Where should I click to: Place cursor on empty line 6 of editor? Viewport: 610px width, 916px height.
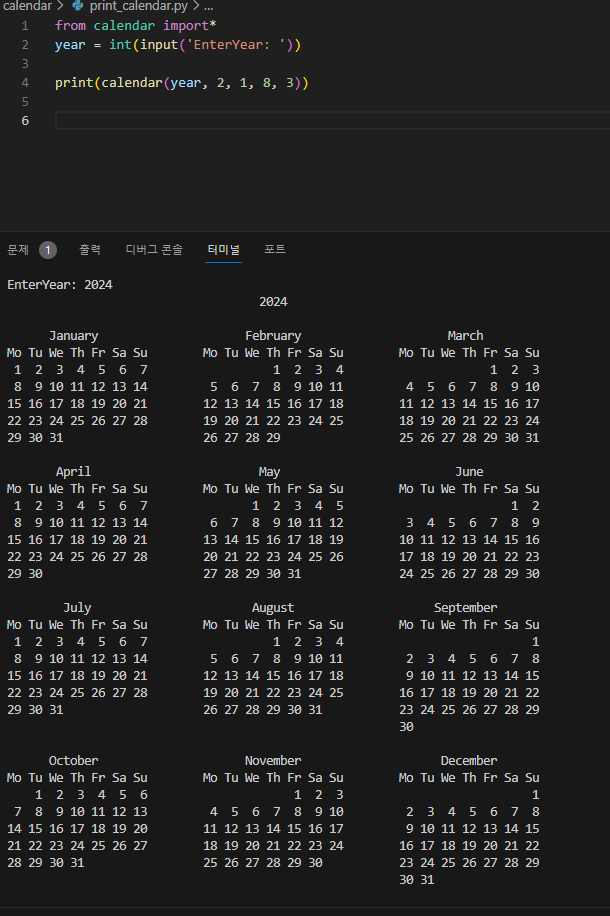point(332,121)
